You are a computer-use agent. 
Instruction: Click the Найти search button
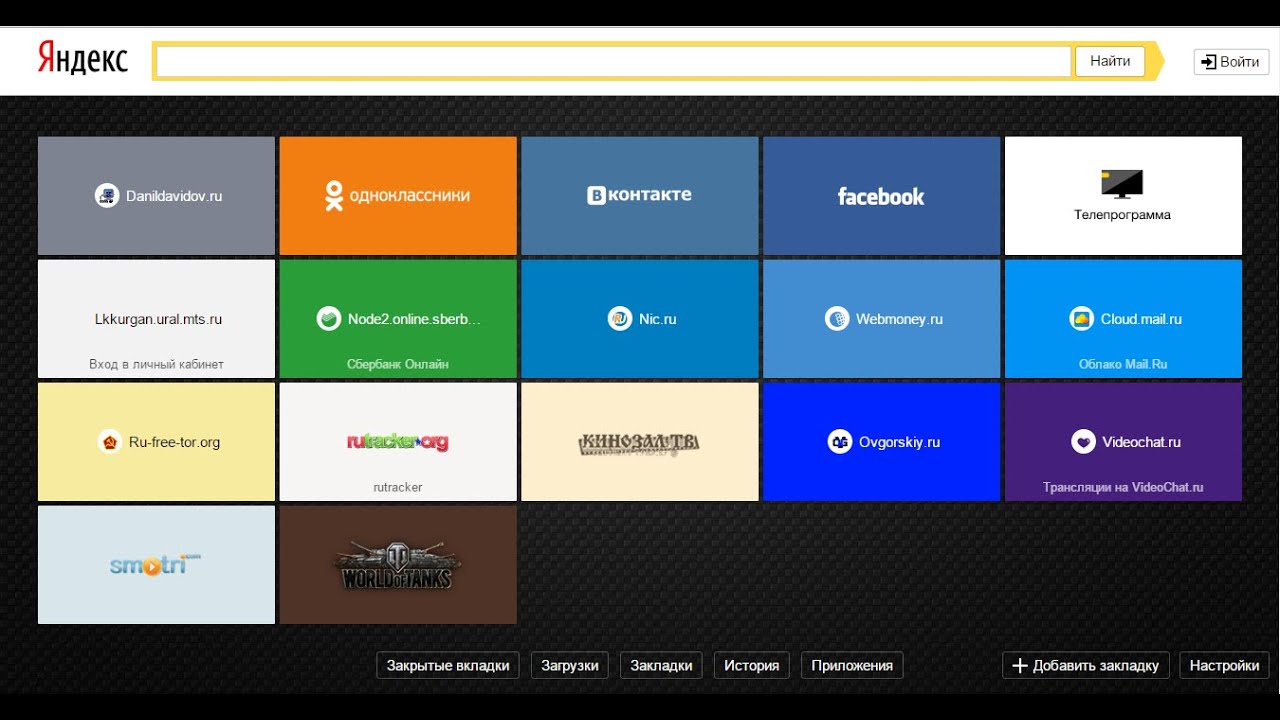click(1110, 61)
